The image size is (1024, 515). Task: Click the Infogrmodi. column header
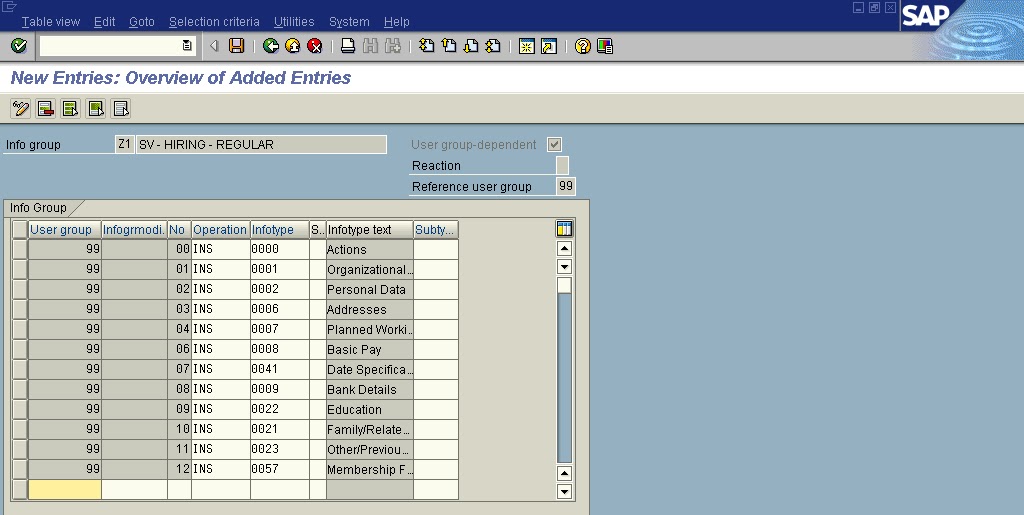pos(135,230)
